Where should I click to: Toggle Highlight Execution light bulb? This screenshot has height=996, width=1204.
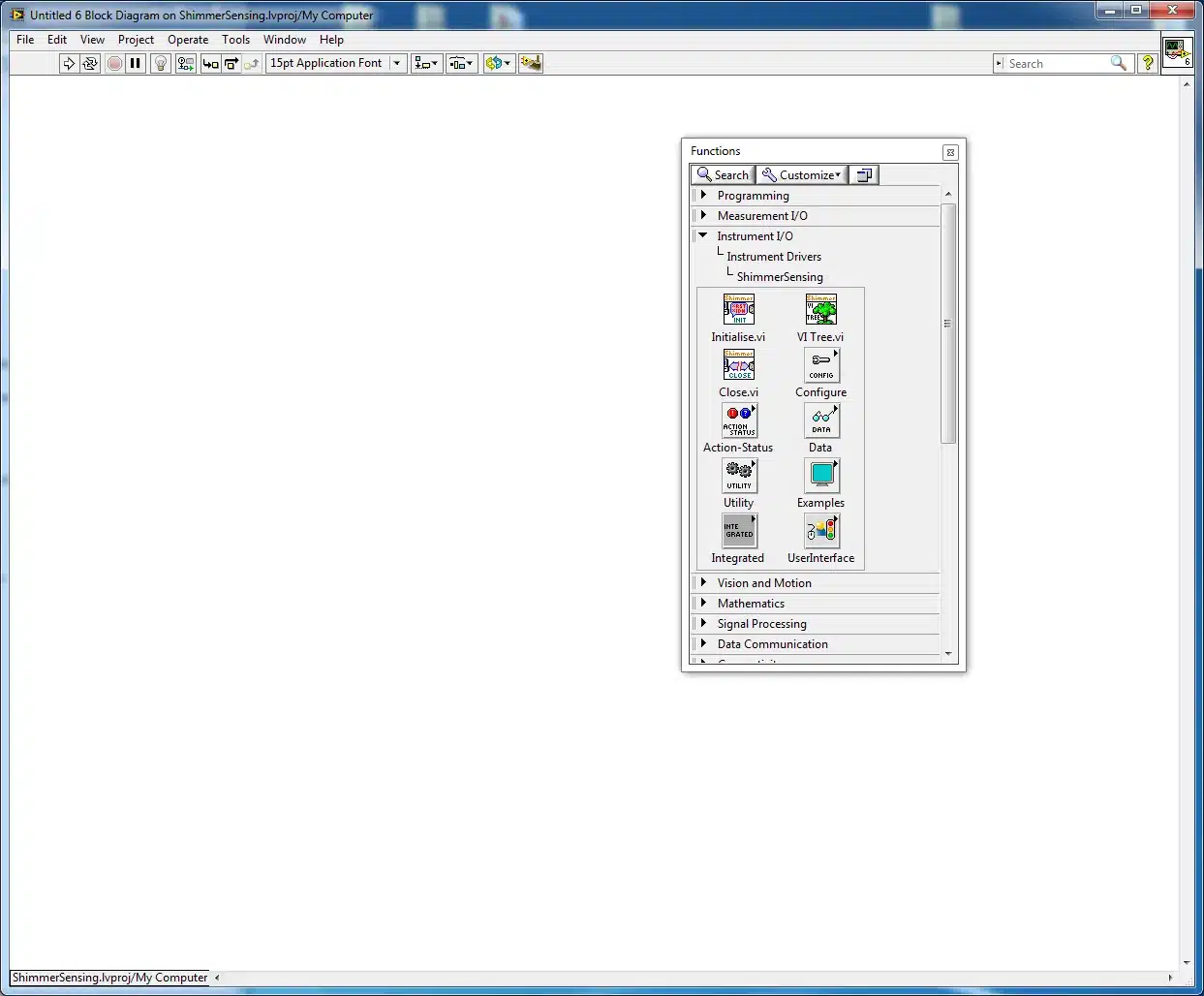click(161, 63)
